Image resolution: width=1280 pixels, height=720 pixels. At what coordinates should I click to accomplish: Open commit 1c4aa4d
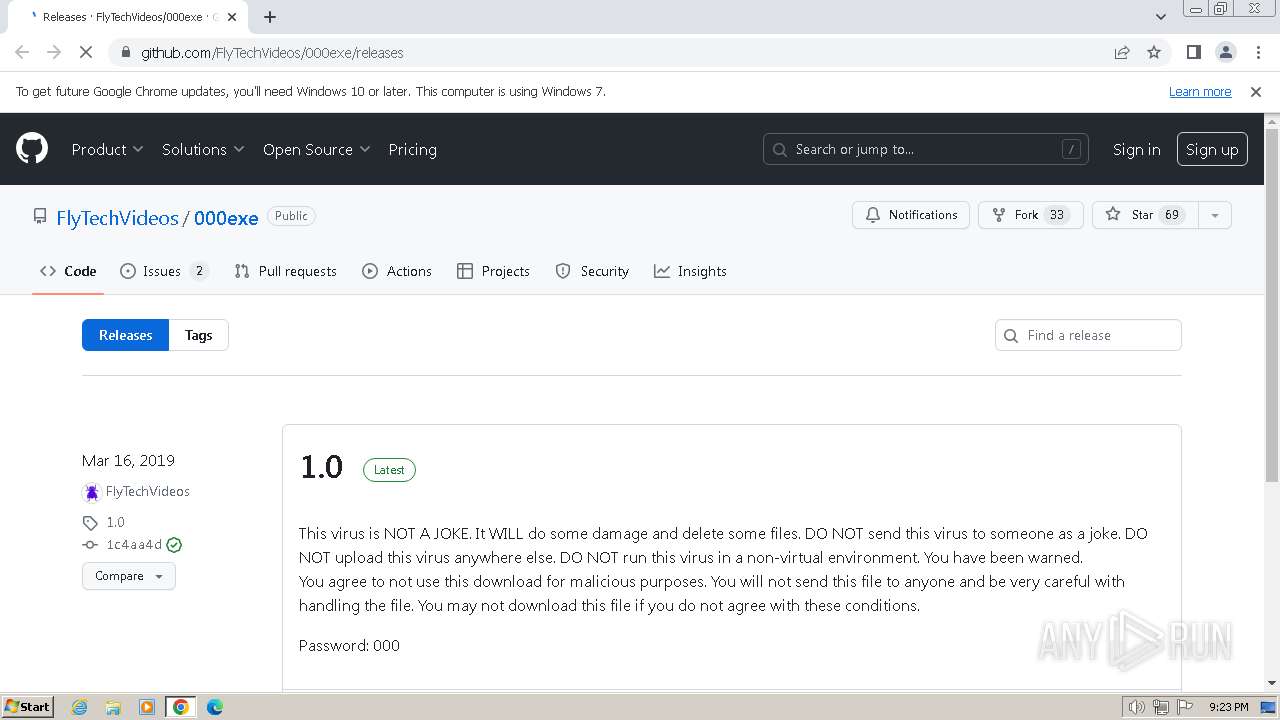[134, 545]
